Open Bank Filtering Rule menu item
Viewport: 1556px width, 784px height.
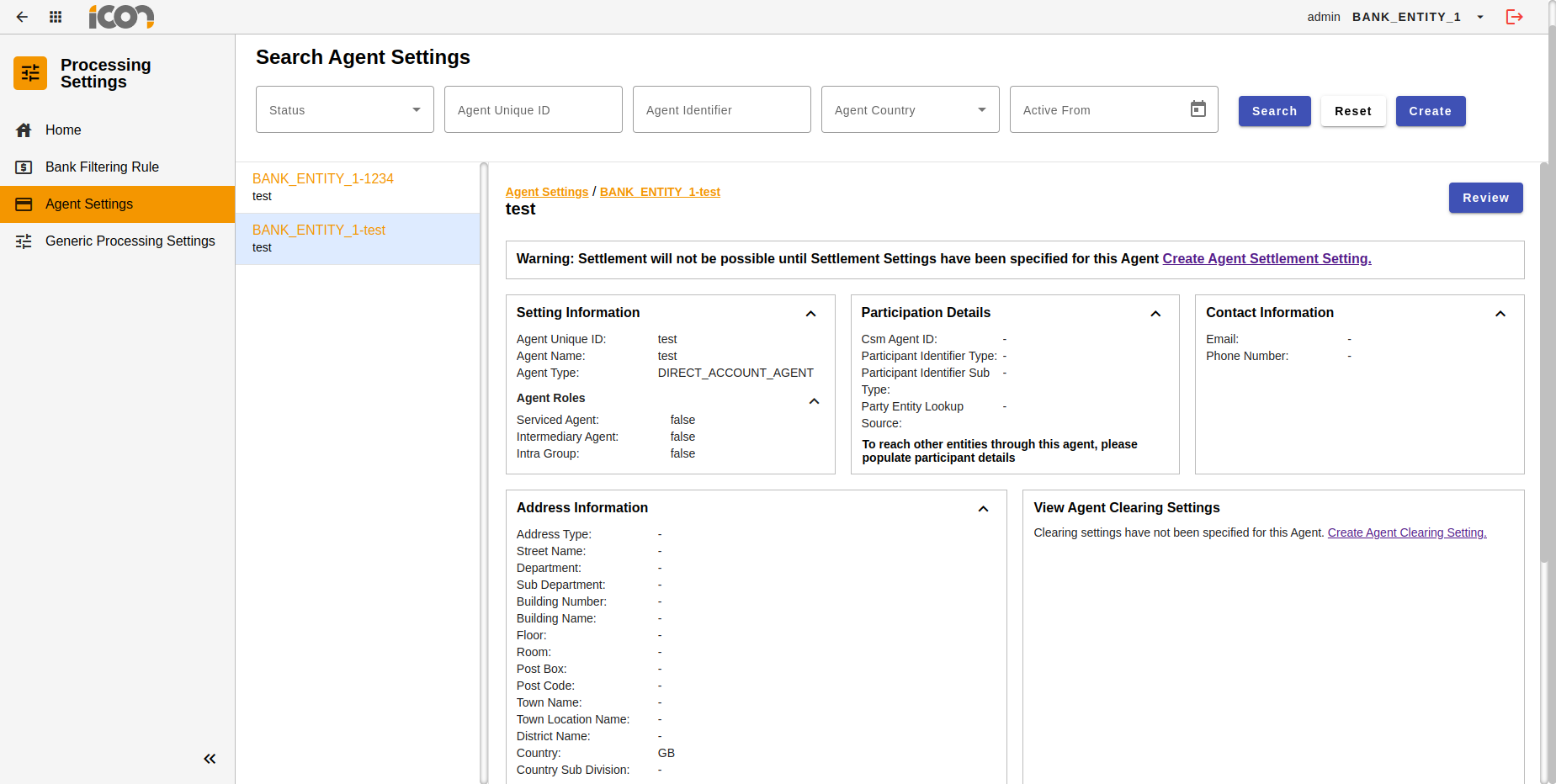[x=102, y=167]
